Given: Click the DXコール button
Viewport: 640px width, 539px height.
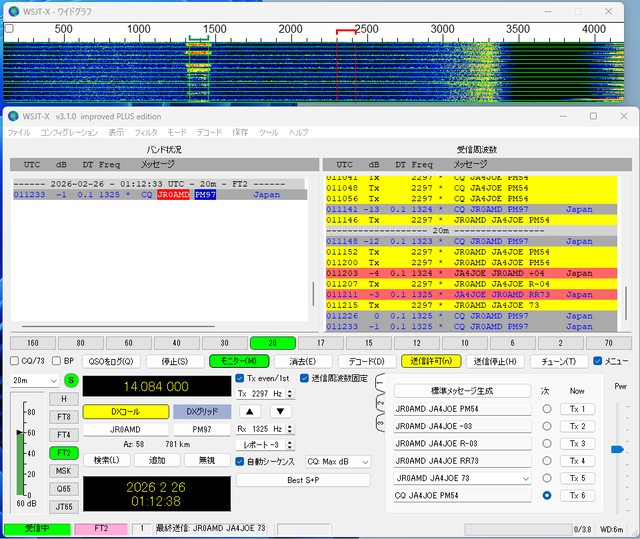Looking at the screenshot, I should (126, 412).
